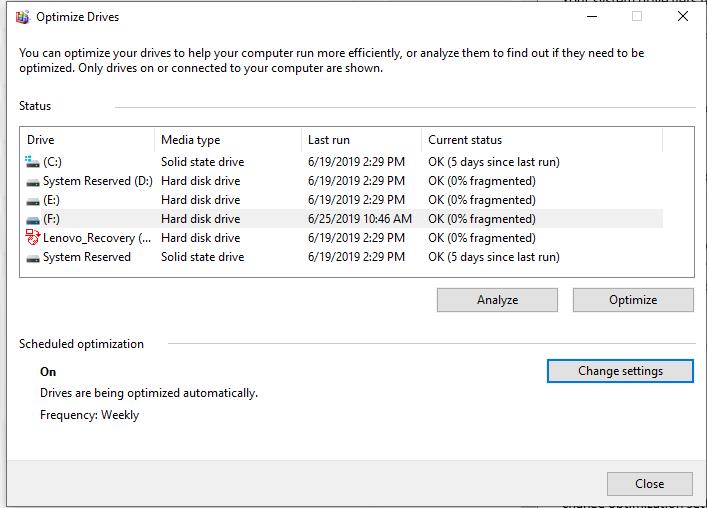Open Change settings for scheduled optimization
707x508 pixels.
tap(620, 371)
